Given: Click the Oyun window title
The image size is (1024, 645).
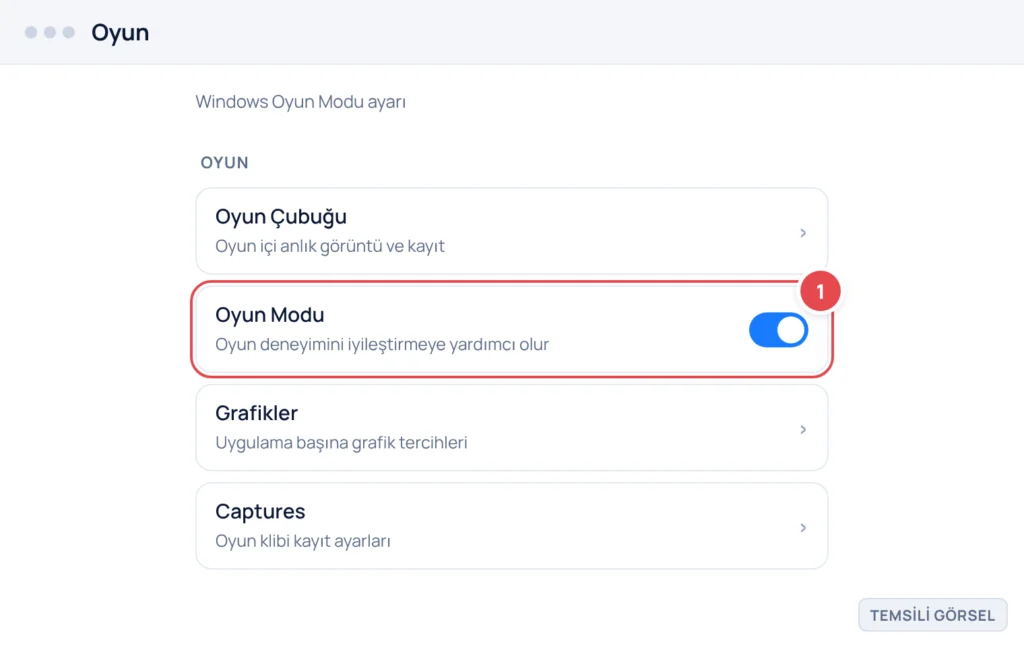Looking at the screenshot, I should [x=120, y=33].
